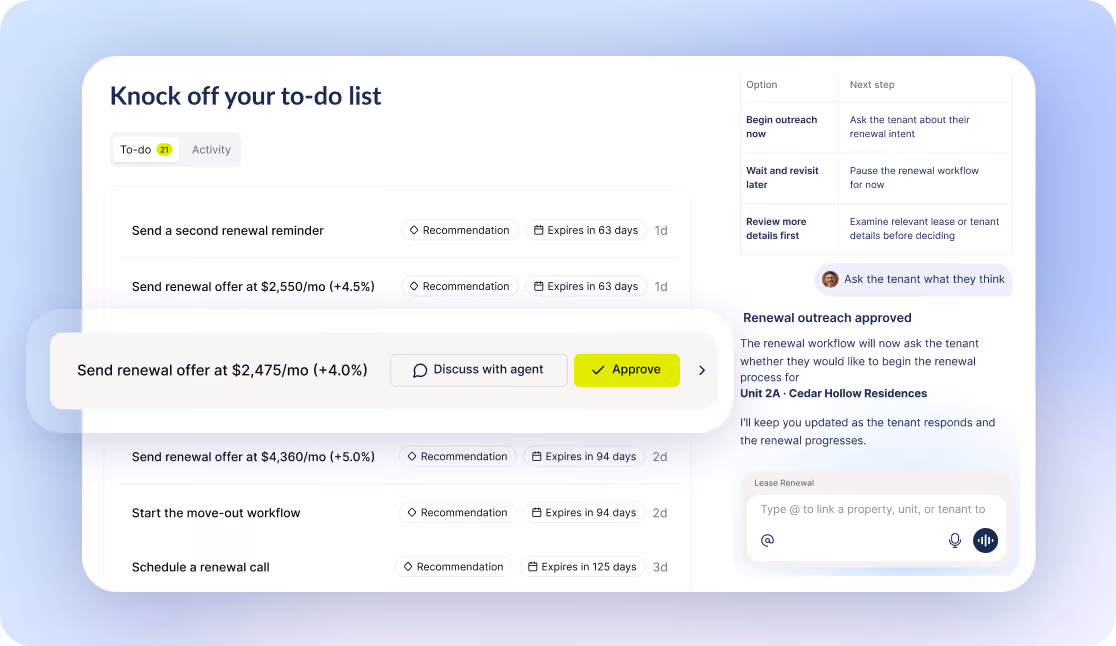This screenshot has width=1116, height=646.
Task: Select Review more details first option
Action: [x=776, y=228]
